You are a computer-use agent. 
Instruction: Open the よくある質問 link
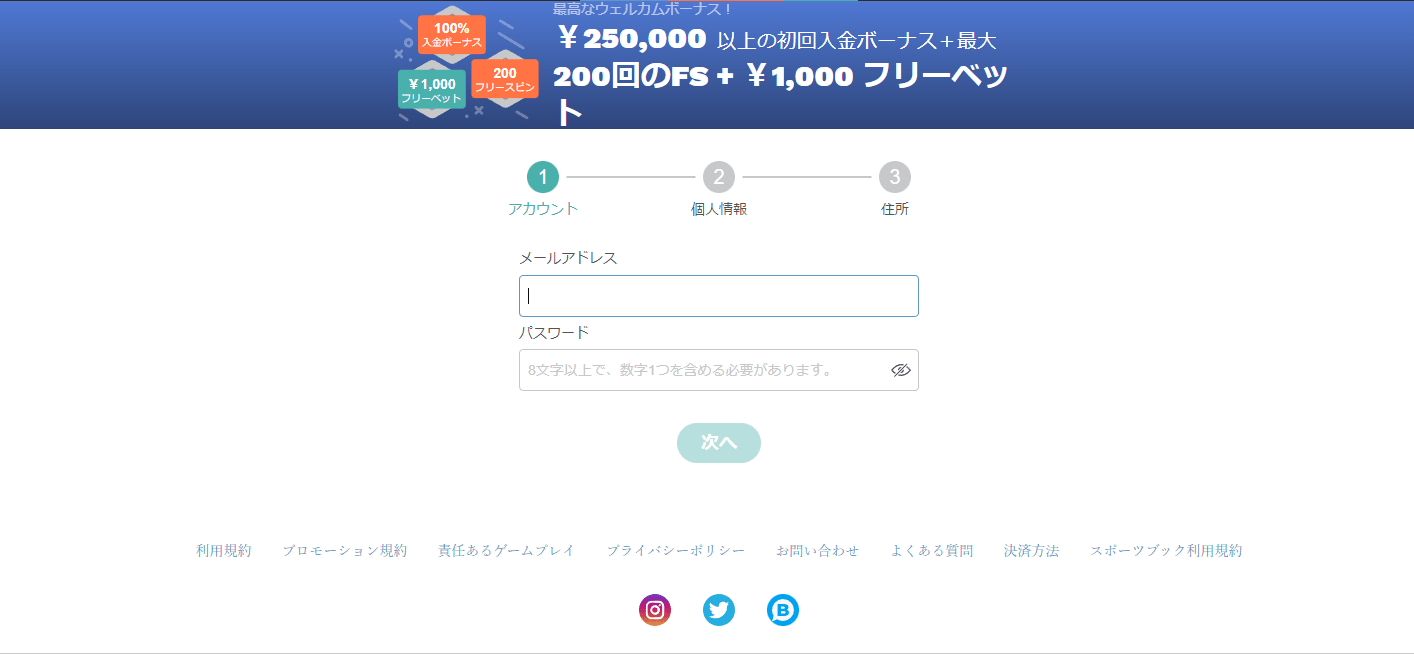932,551
